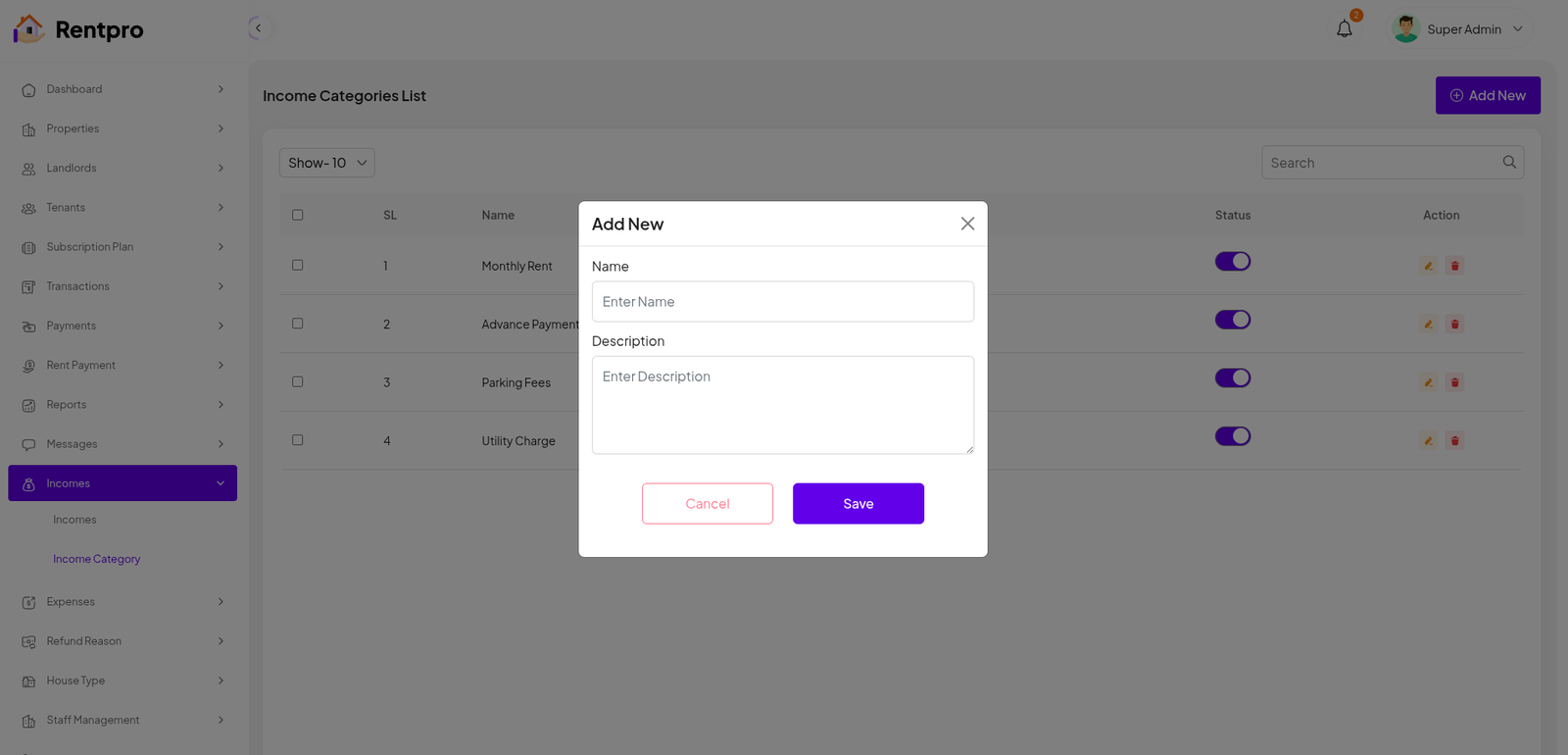Click the delete icon for Parking Fees

pos(1454,382)
